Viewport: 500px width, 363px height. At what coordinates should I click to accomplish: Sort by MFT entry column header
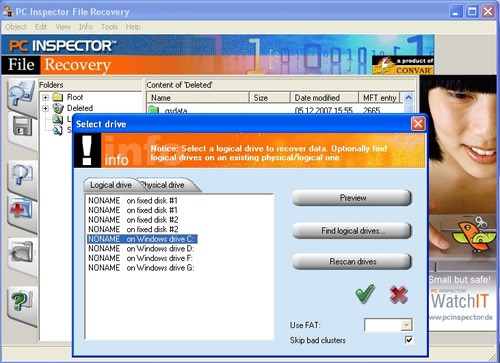pyautogui.click(x=379, y=98)
